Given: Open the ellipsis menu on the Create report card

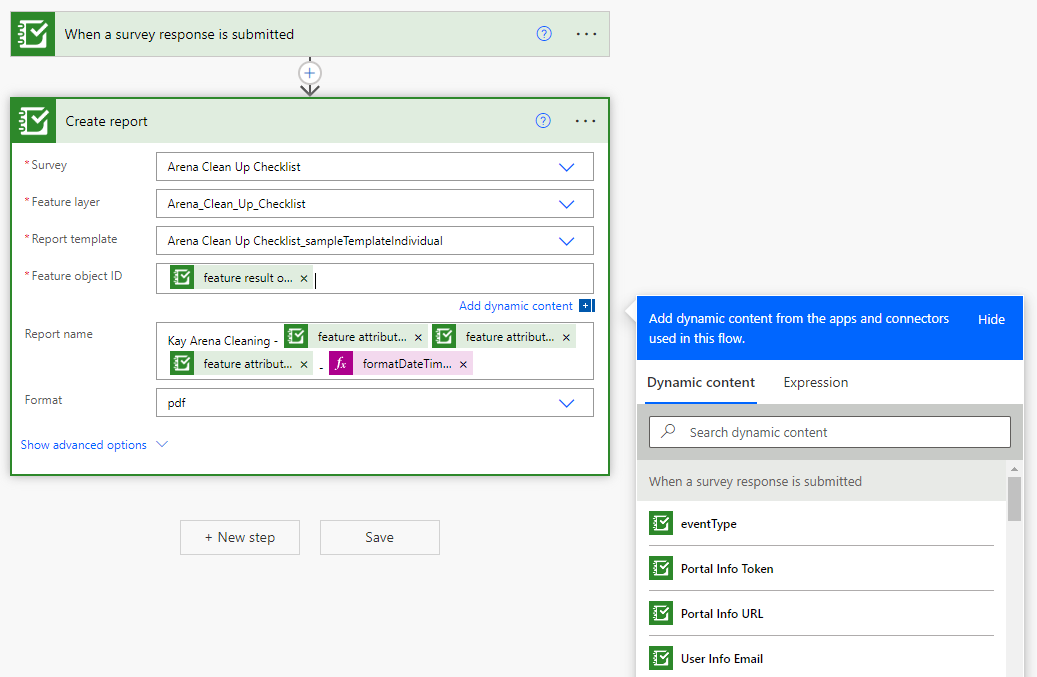Looking at the screenshot, I should click(x=585, y=120).
